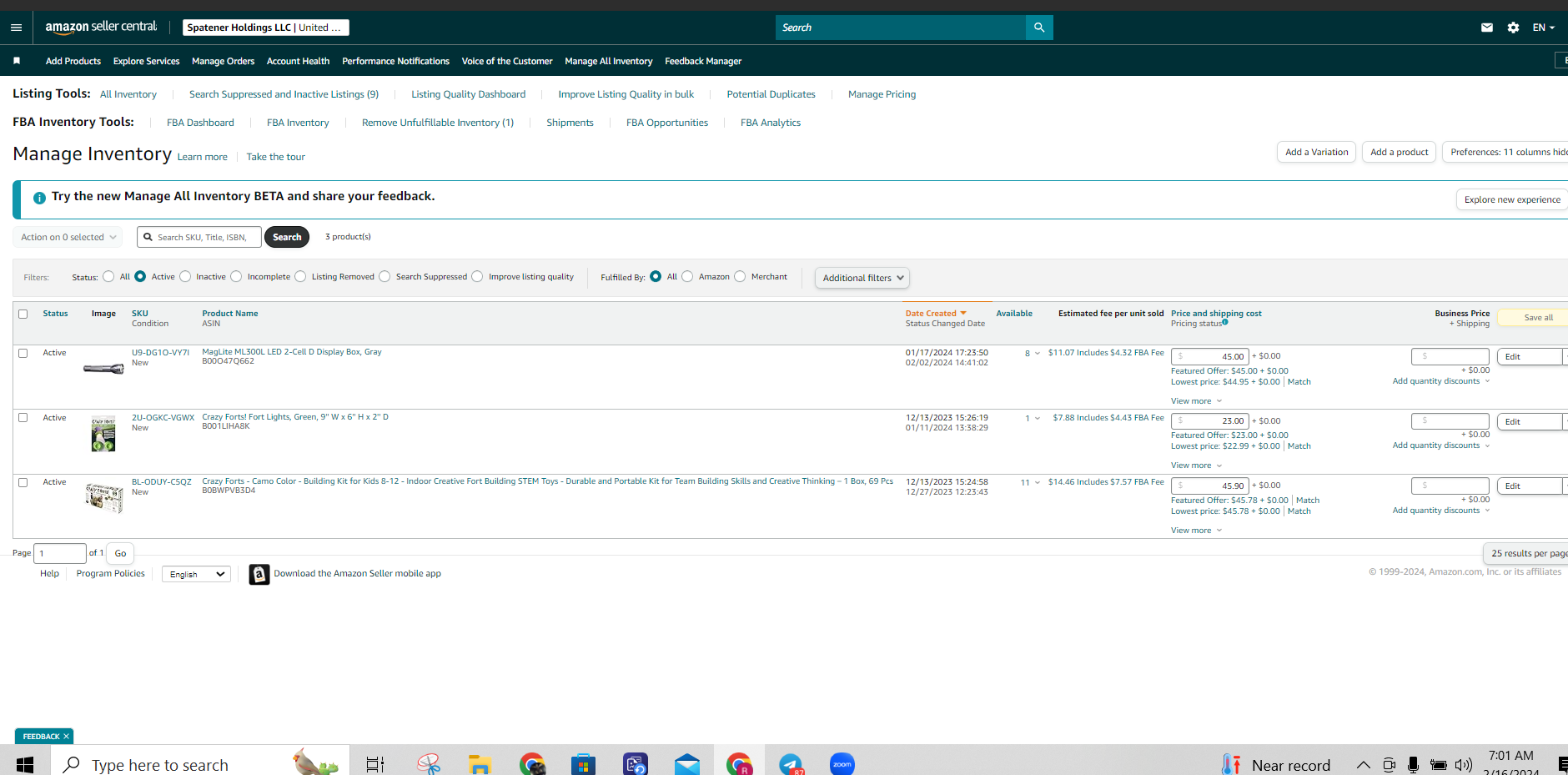1568x775 pixels.
Task: Tick the select-all checkbox in table header
Action: pos(23,315)
